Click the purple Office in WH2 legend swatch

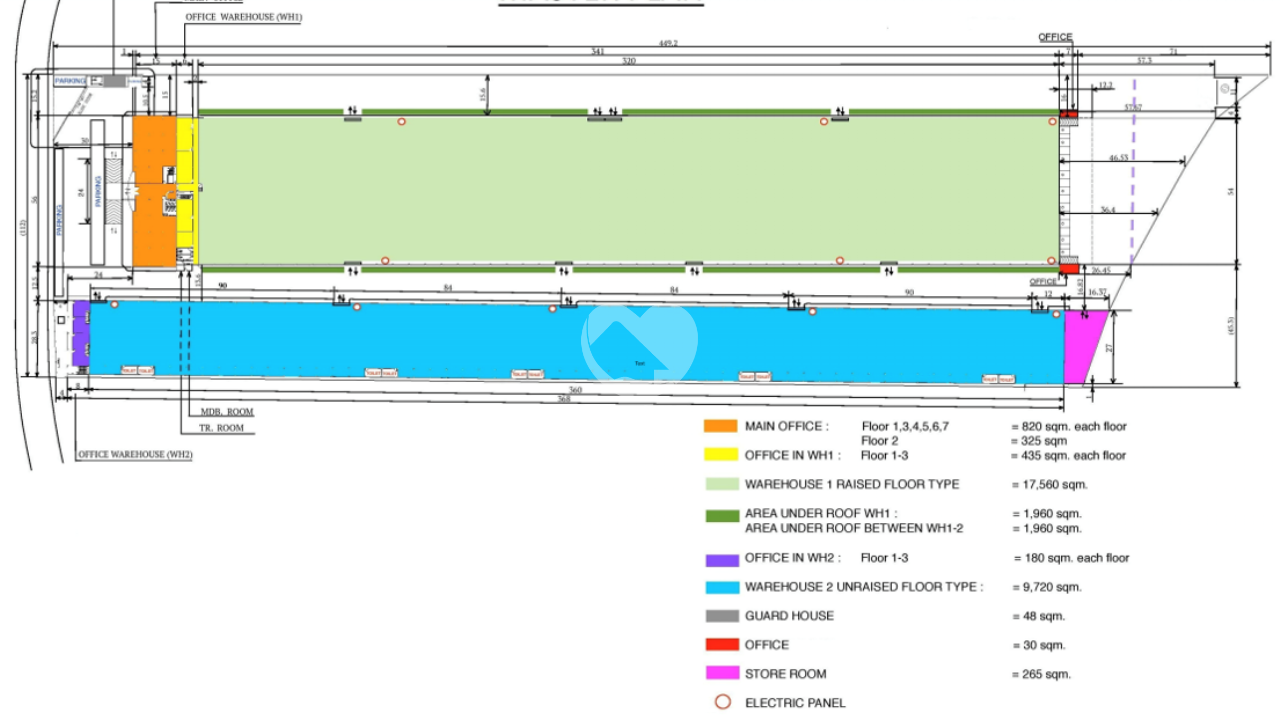click(720, 558)
